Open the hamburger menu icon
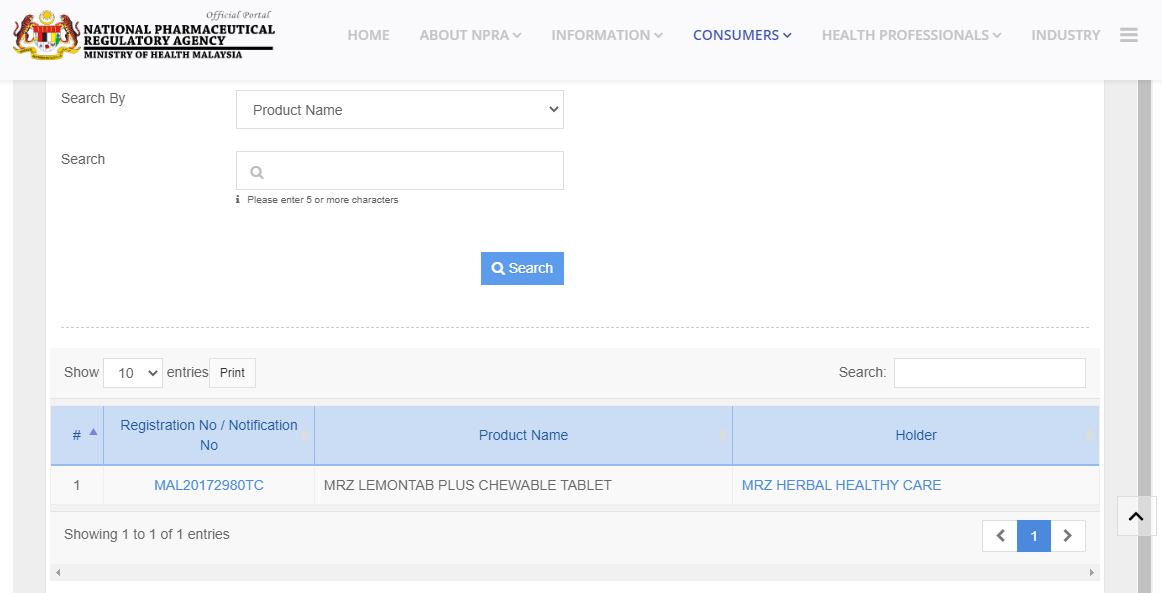The image size is (1162, 593). pyautogui.click(x=1129, y=35)
